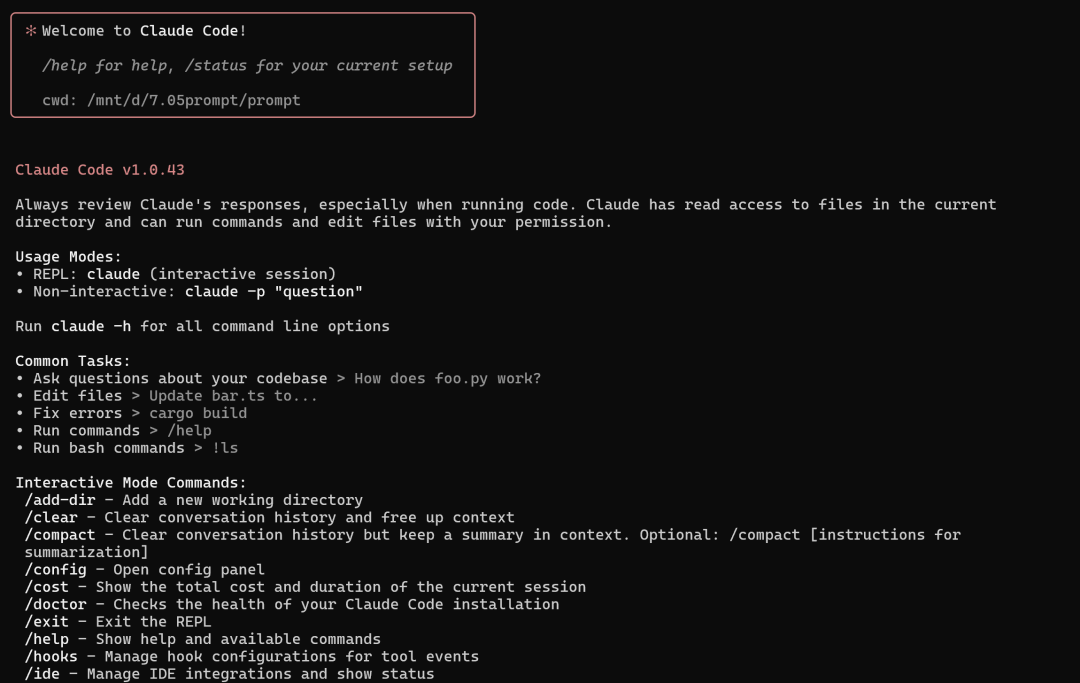The width and height of the screenshot is (1080, 683).
Task: Click the '!ls' bash command example
Action: tap(225, 448)
